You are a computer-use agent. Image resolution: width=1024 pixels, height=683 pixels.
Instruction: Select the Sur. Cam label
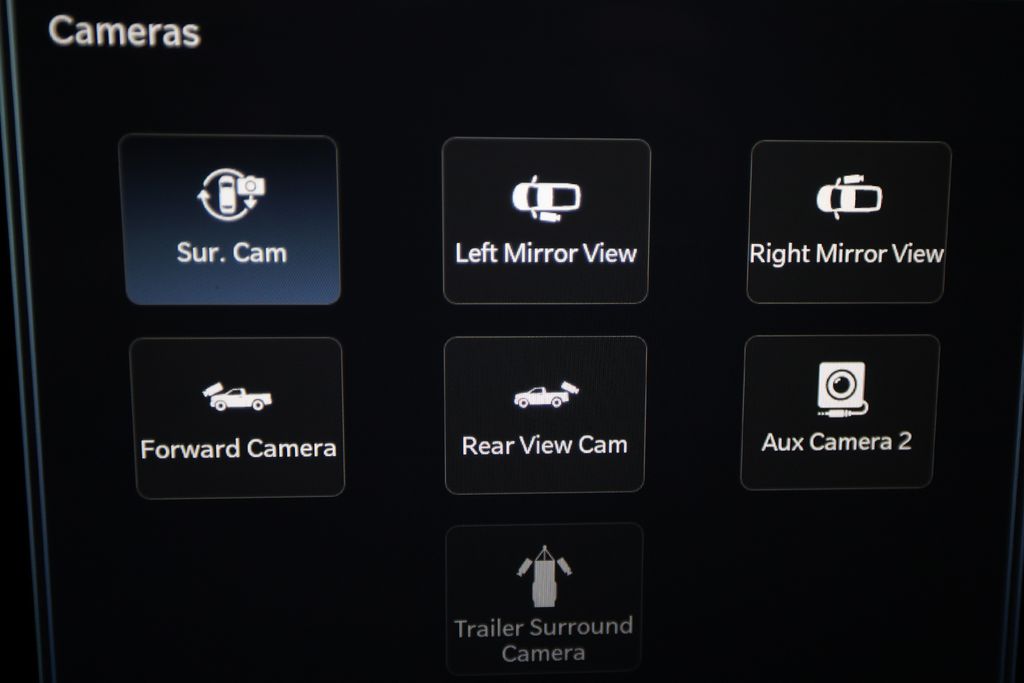click(232, 253)
